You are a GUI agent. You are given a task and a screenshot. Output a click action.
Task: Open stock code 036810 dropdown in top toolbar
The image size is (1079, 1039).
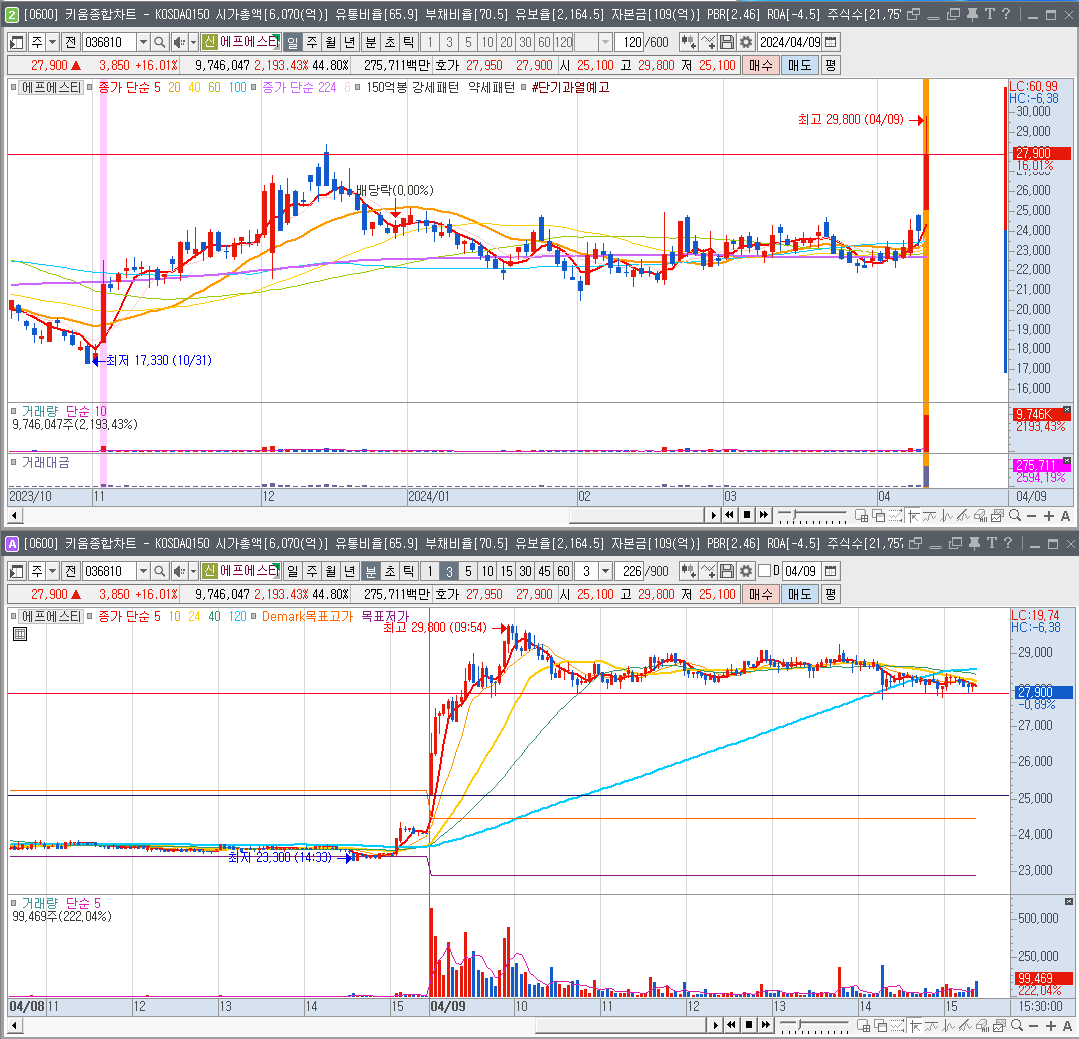click(143, 43)
